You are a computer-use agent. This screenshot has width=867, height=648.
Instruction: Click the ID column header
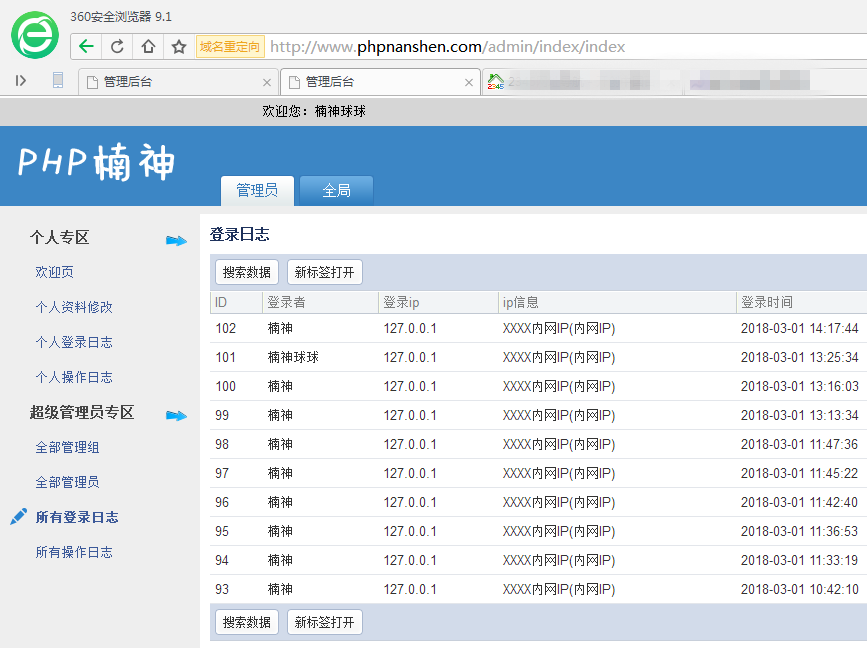(236, 302)
